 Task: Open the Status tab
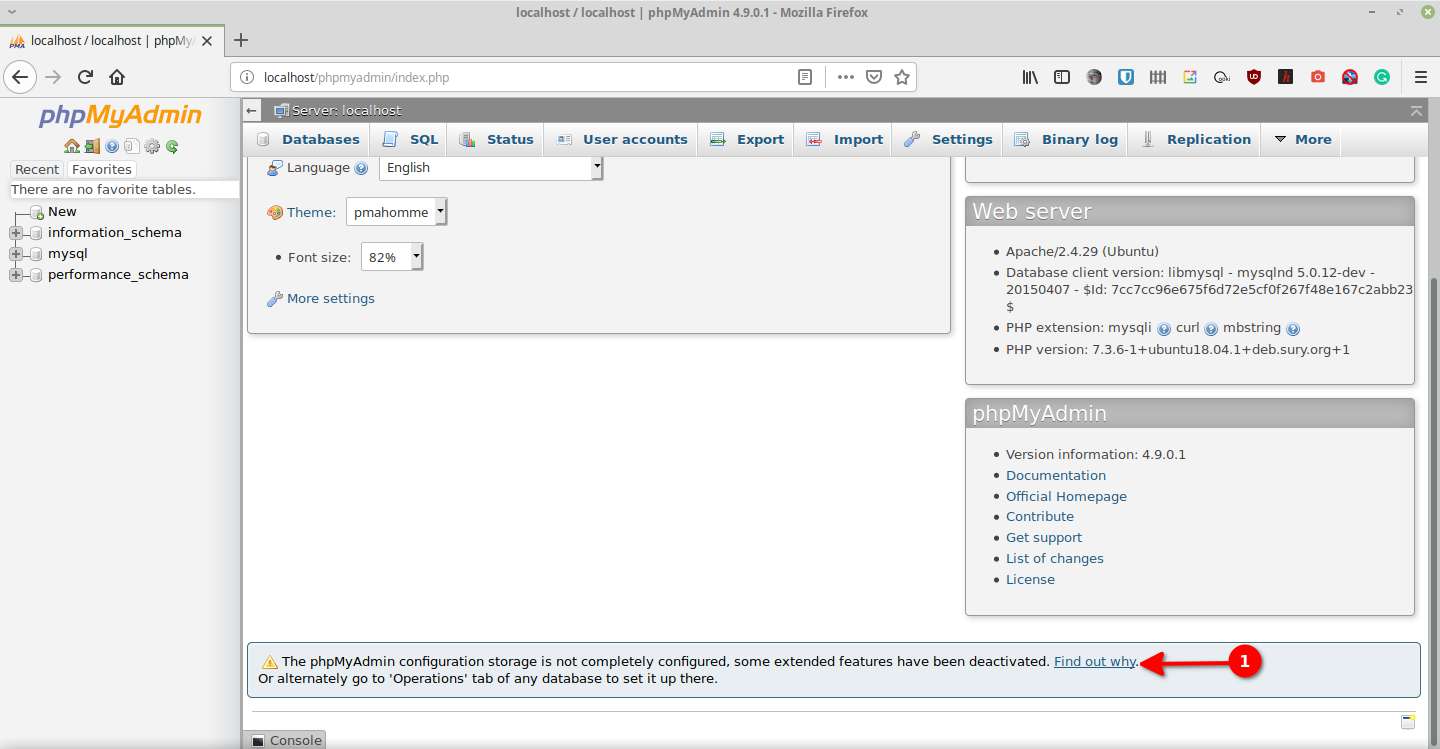(x=496, y=140)
